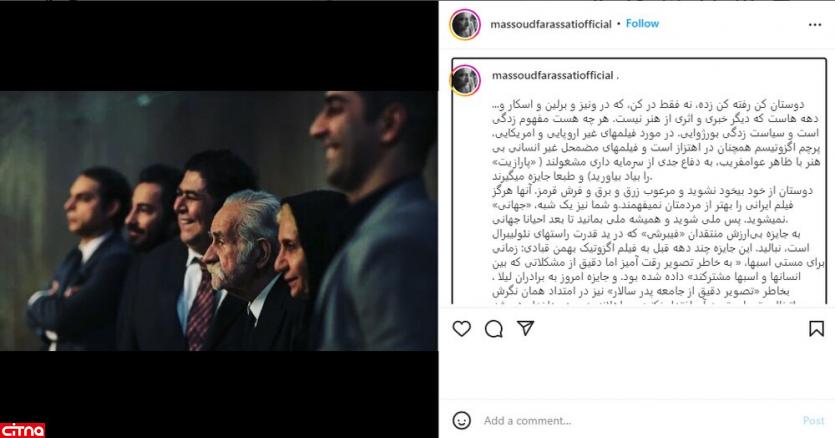Viewport: 835px width, 438px height.
Task: Like the post with the heart icon
Action: click(462, 329)
